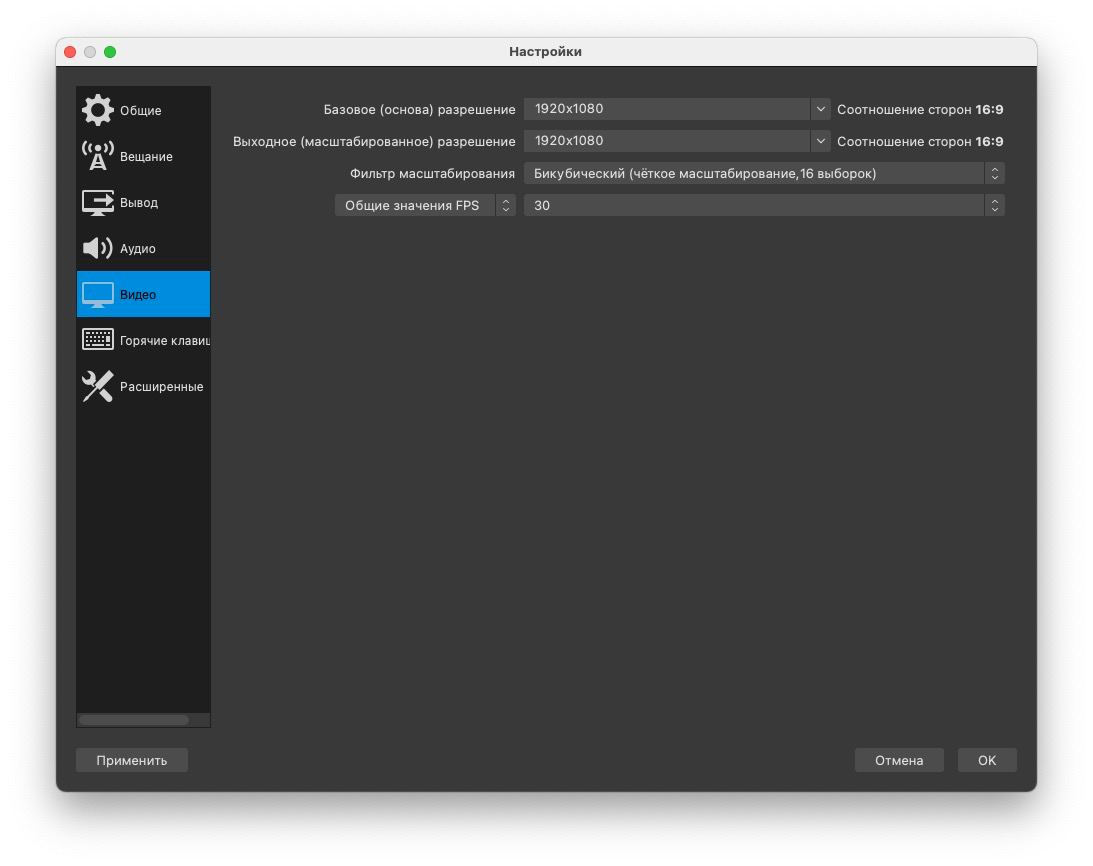Click the Выходное (масштабированное) разрешение label
The width and height of the screenshot is (1093, 866).
coord(374,142)
